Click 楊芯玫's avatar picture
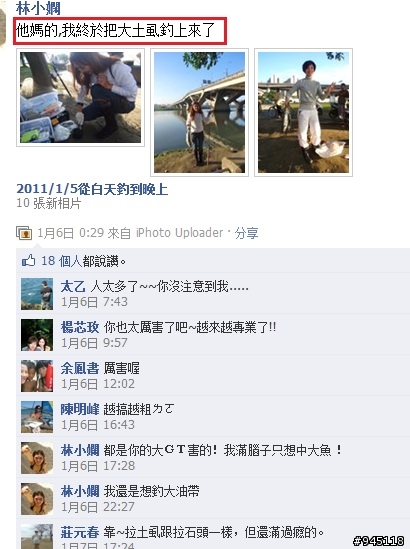The height and width of the screenshot is (549, 410). pyautogui.click(x=37, y=335)
